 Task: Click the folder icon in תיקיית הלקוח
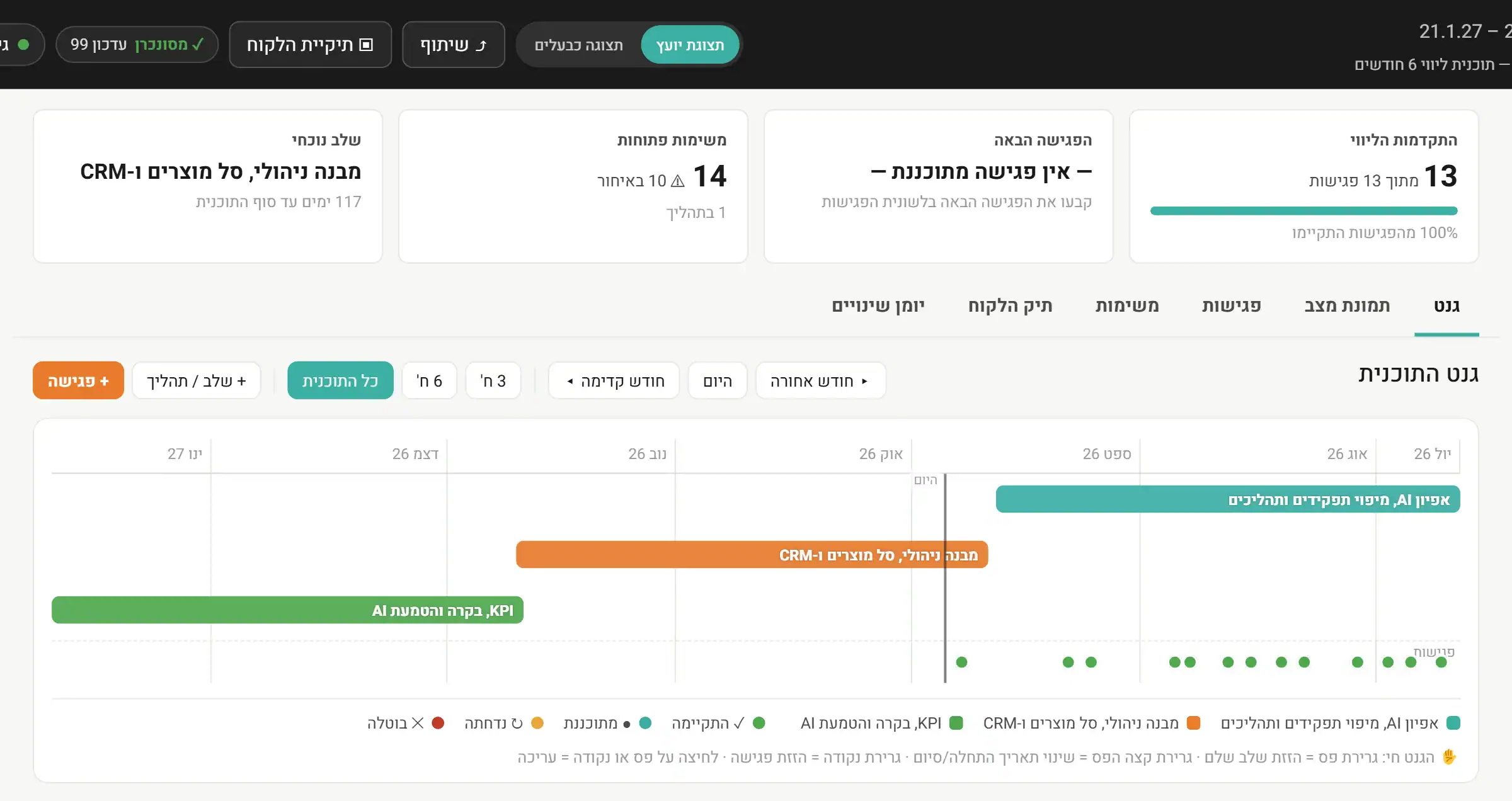(366, 45)
